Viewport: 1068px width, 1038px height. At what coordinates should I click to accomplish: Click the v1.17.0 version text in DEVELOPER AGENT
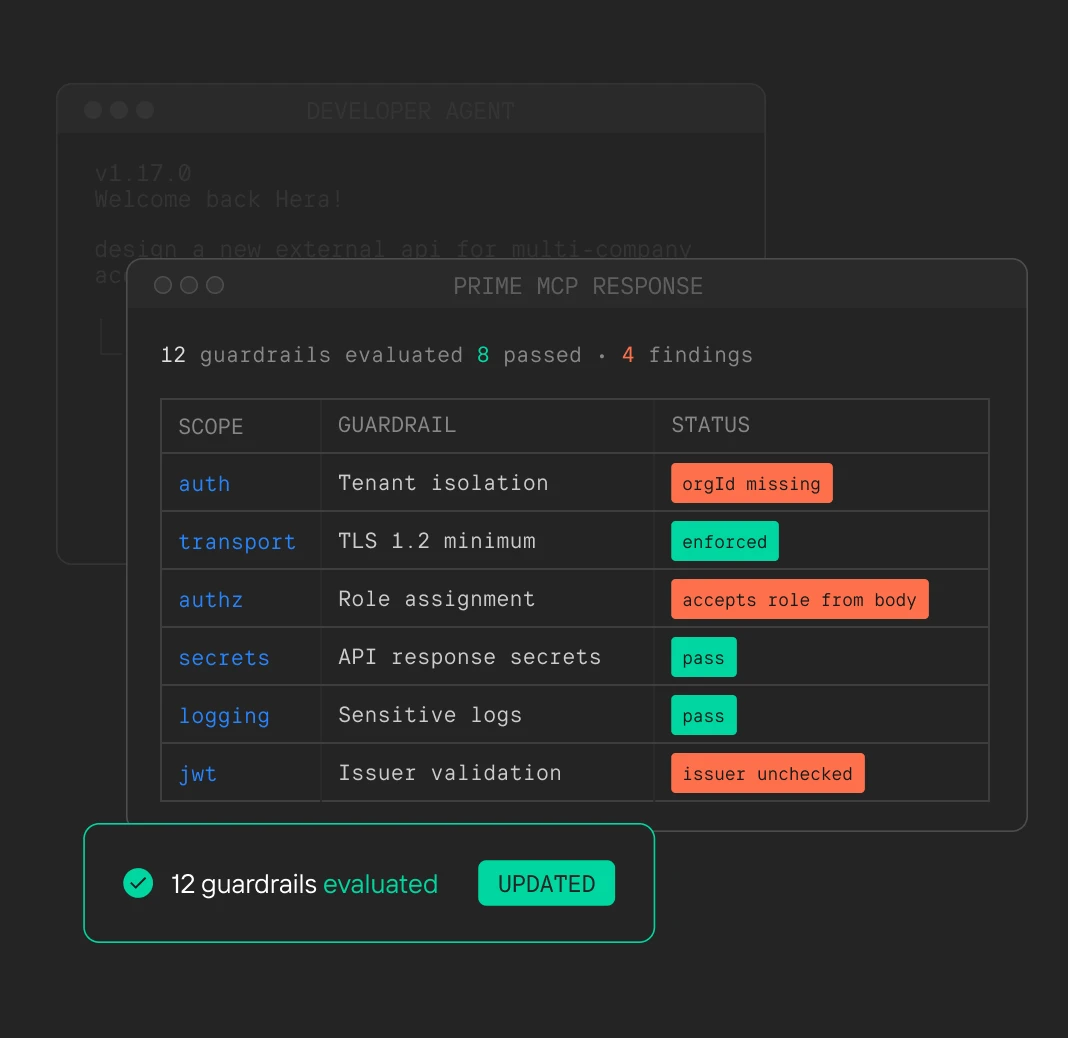point(142,173)
